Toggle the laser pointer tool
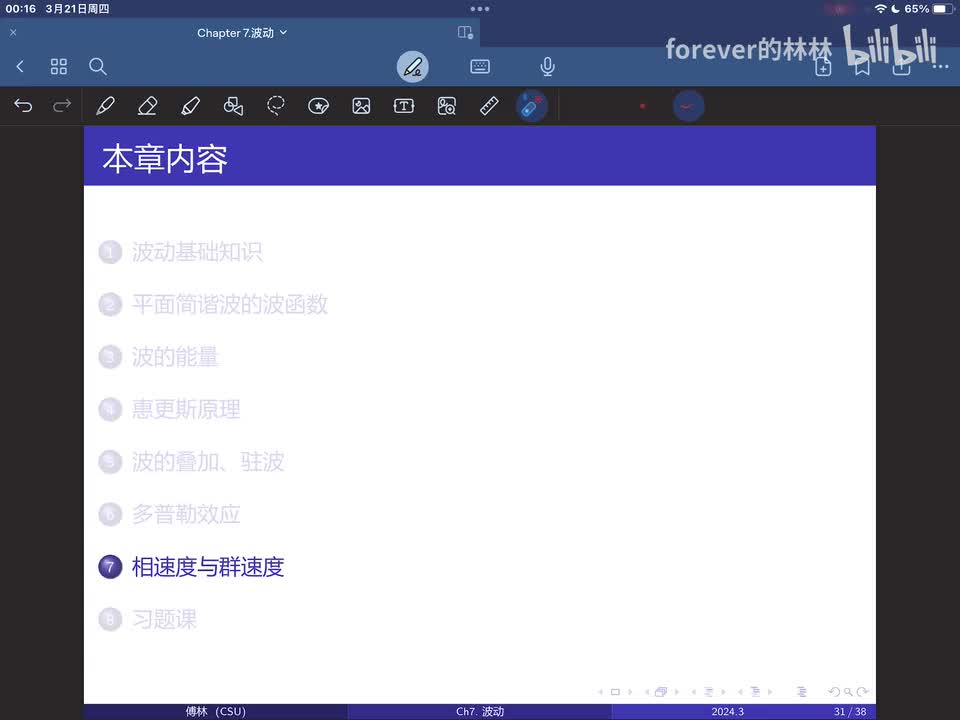The width and height of the screenshot is (960, 720). click(x=531, y=107)
